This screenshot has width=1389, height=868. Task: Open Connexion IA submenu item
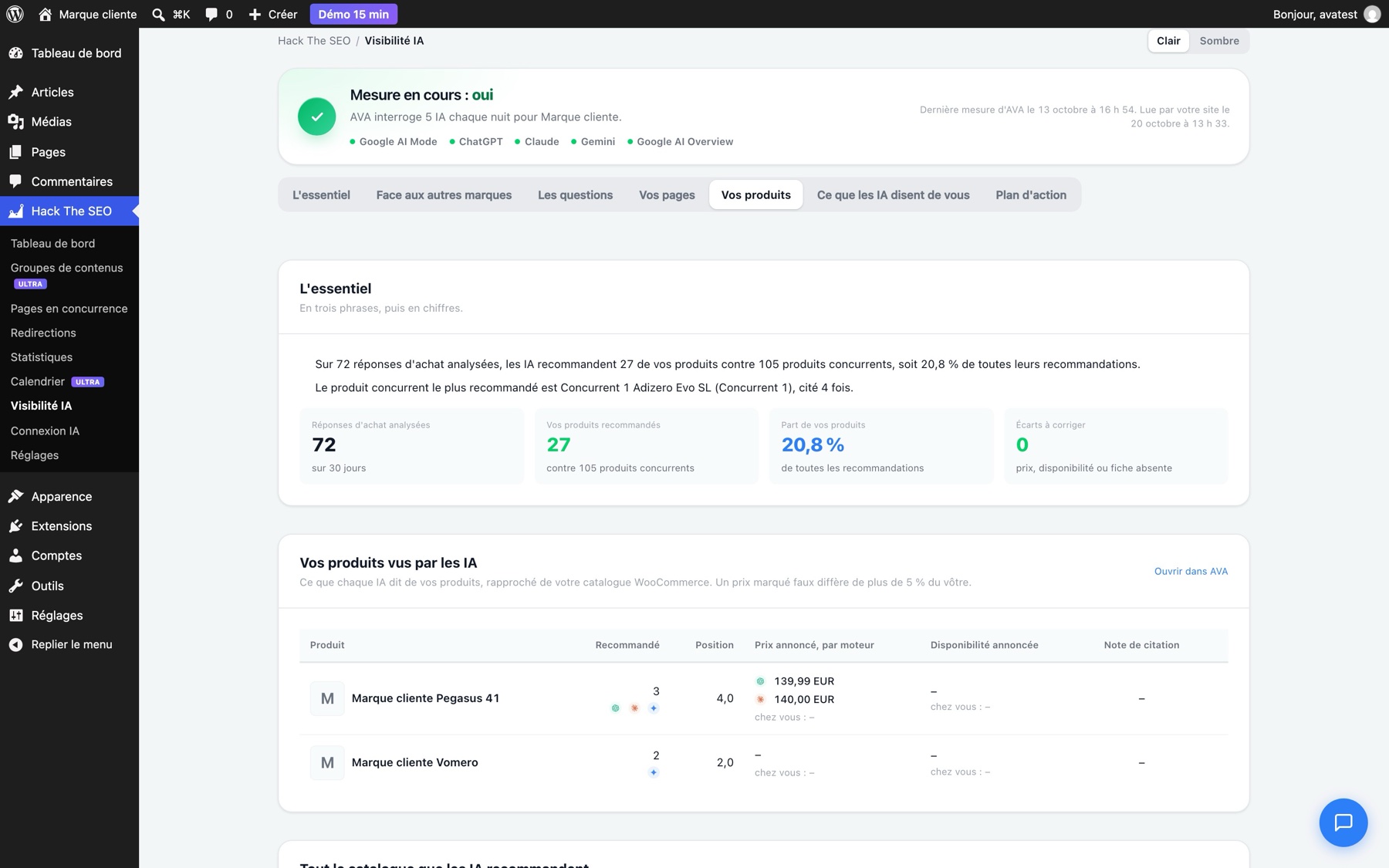(x=69, y=431)
